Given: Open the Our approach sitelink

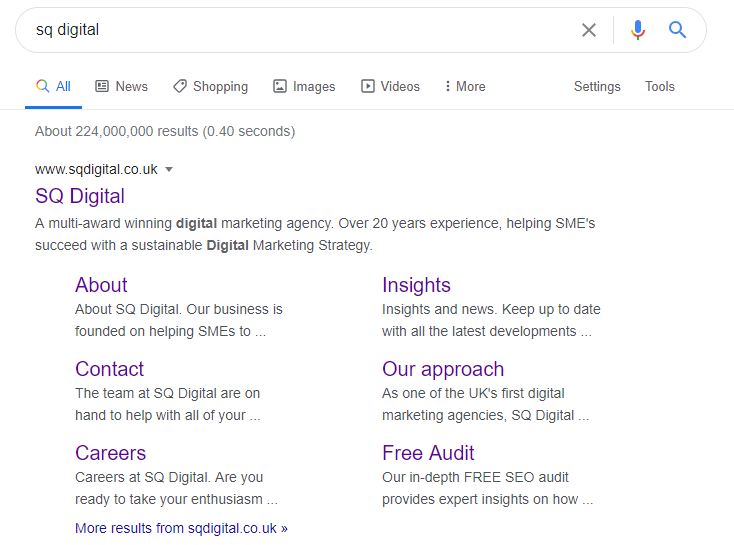Looking at the screenshot, I should tap(443, 369).
